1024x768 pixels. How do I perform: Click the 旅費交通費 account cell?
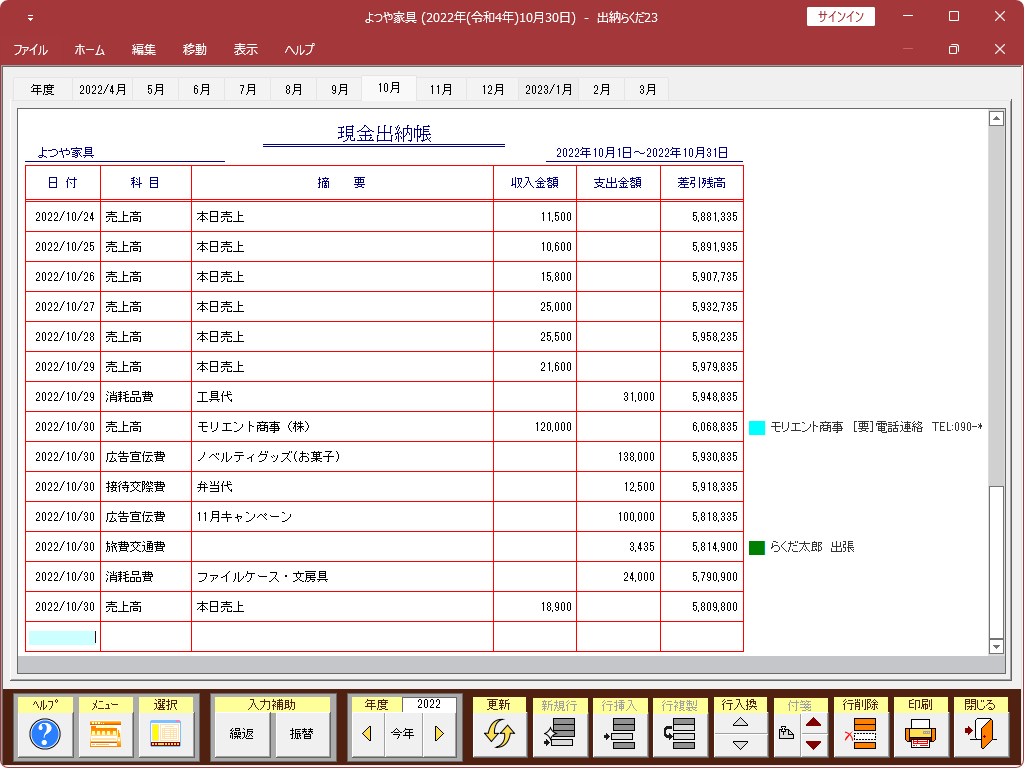[x=146, y=547]
